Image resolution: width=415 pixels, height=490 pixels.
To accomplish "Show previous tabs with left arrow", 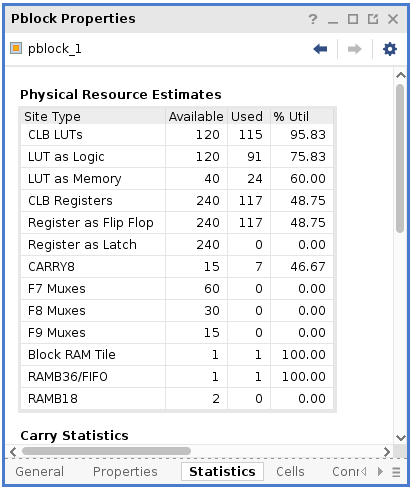I will pos(364,472).
